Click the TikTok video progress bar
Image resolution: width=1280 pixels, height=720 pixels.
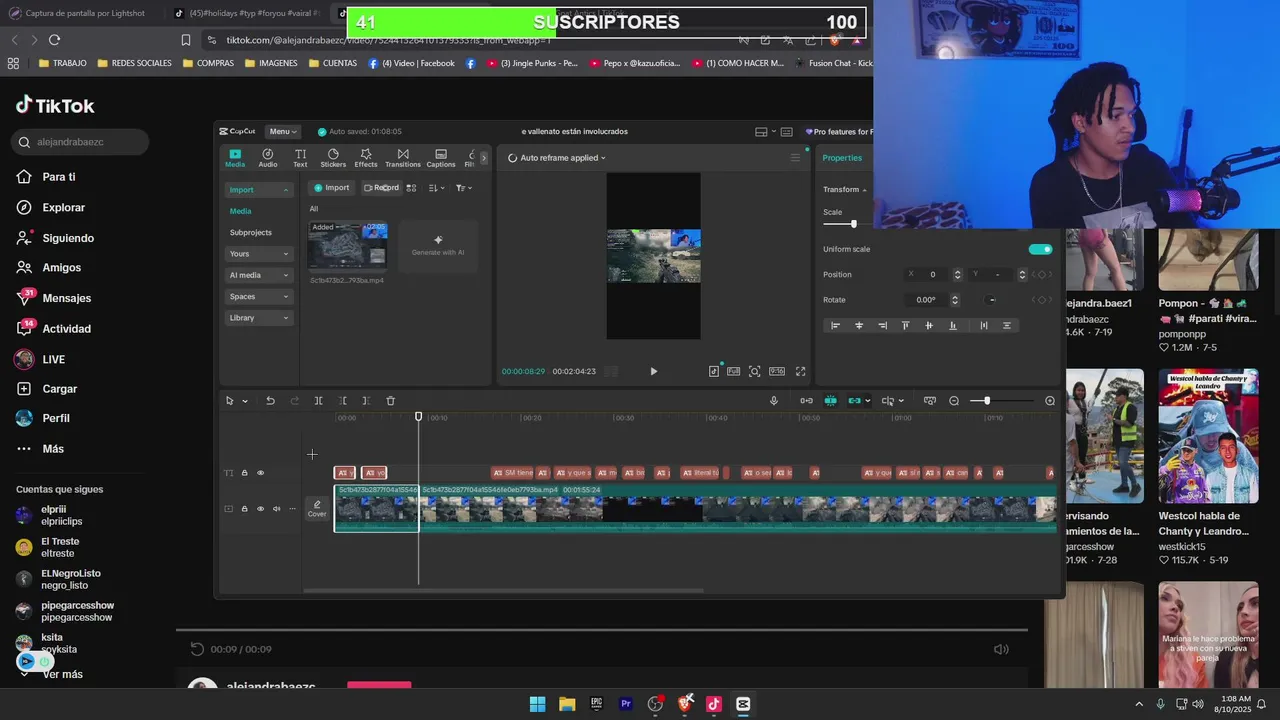tap(602, 630)
